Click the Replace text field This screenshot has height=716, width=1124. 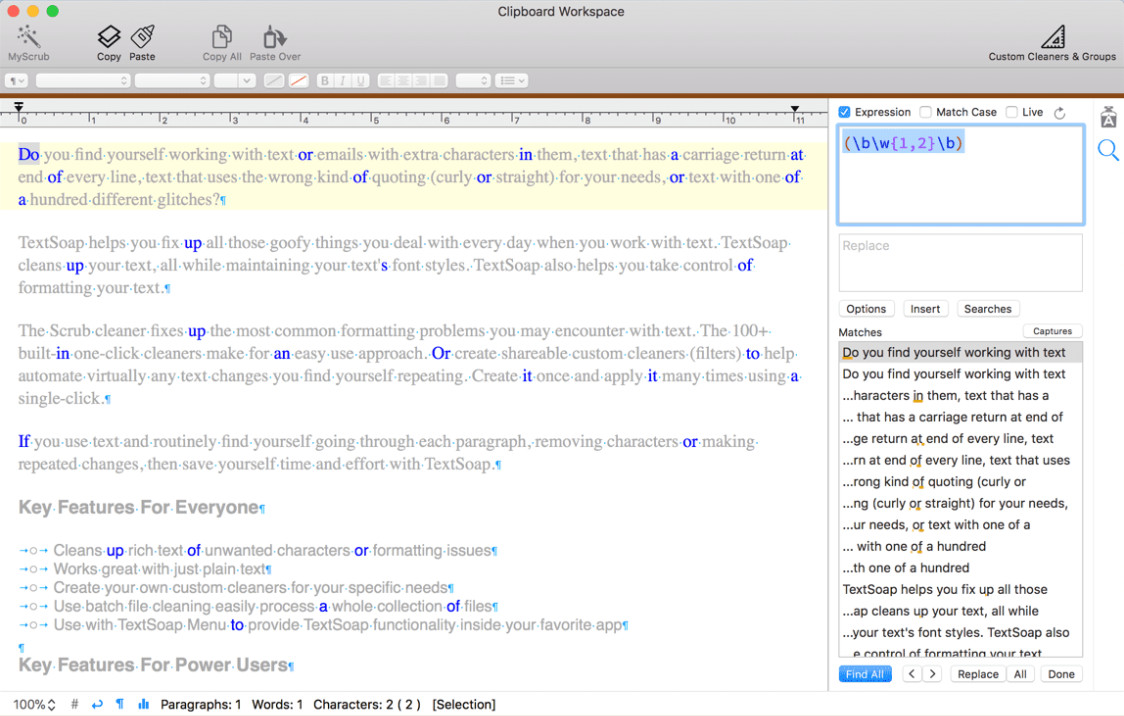961,262
